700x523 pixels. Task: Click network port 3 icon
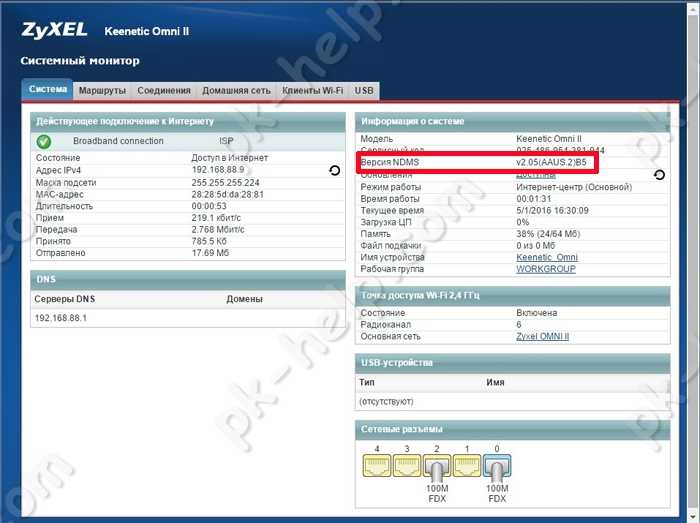pyautogui.click(x=407, y=465)
